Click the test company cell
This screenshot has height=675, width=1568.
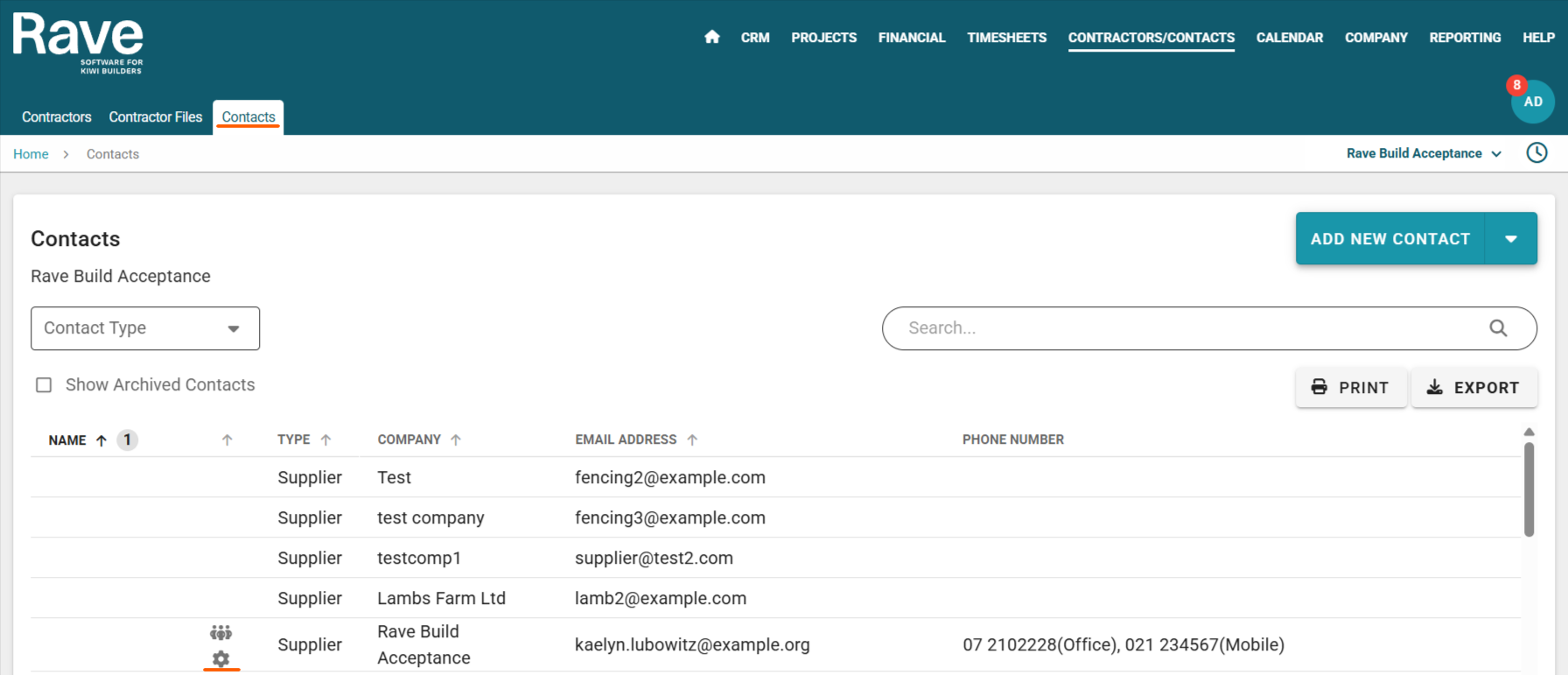[x=430, y=518]
